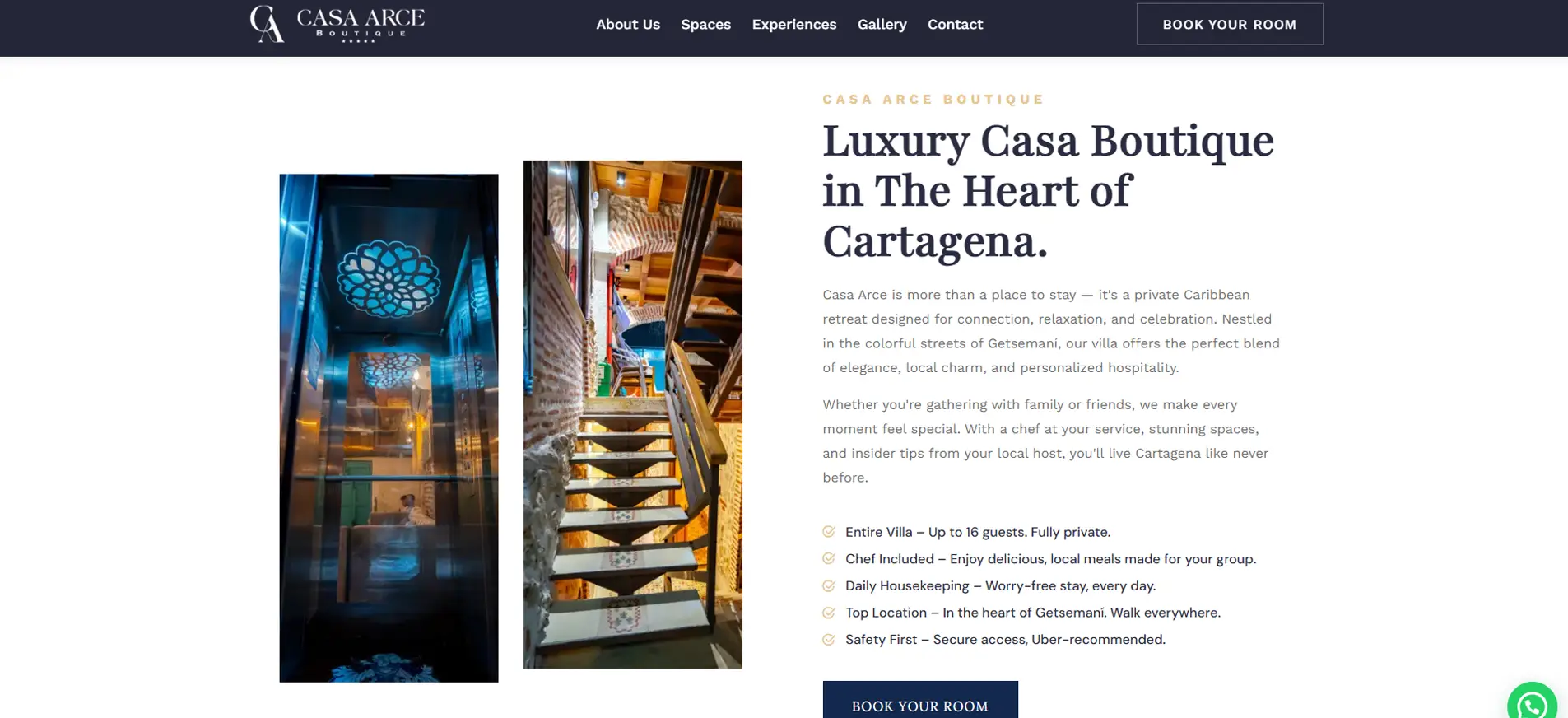Open Experiences in the navigation
Screen dimensions: 1568x718
(794, 25)
